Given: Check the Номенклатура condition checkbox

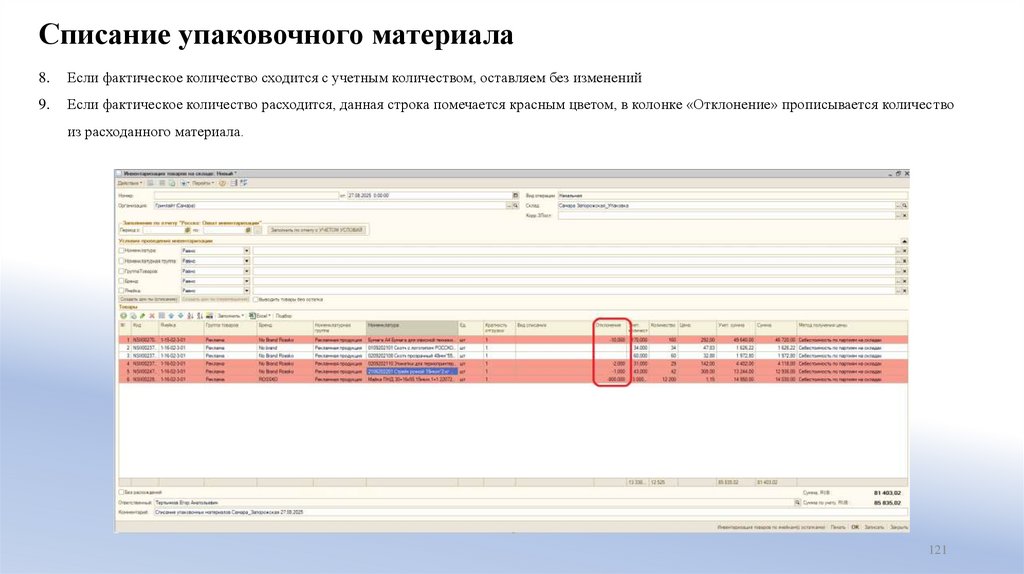Looking at the screenshot, I should click(121, 251).
